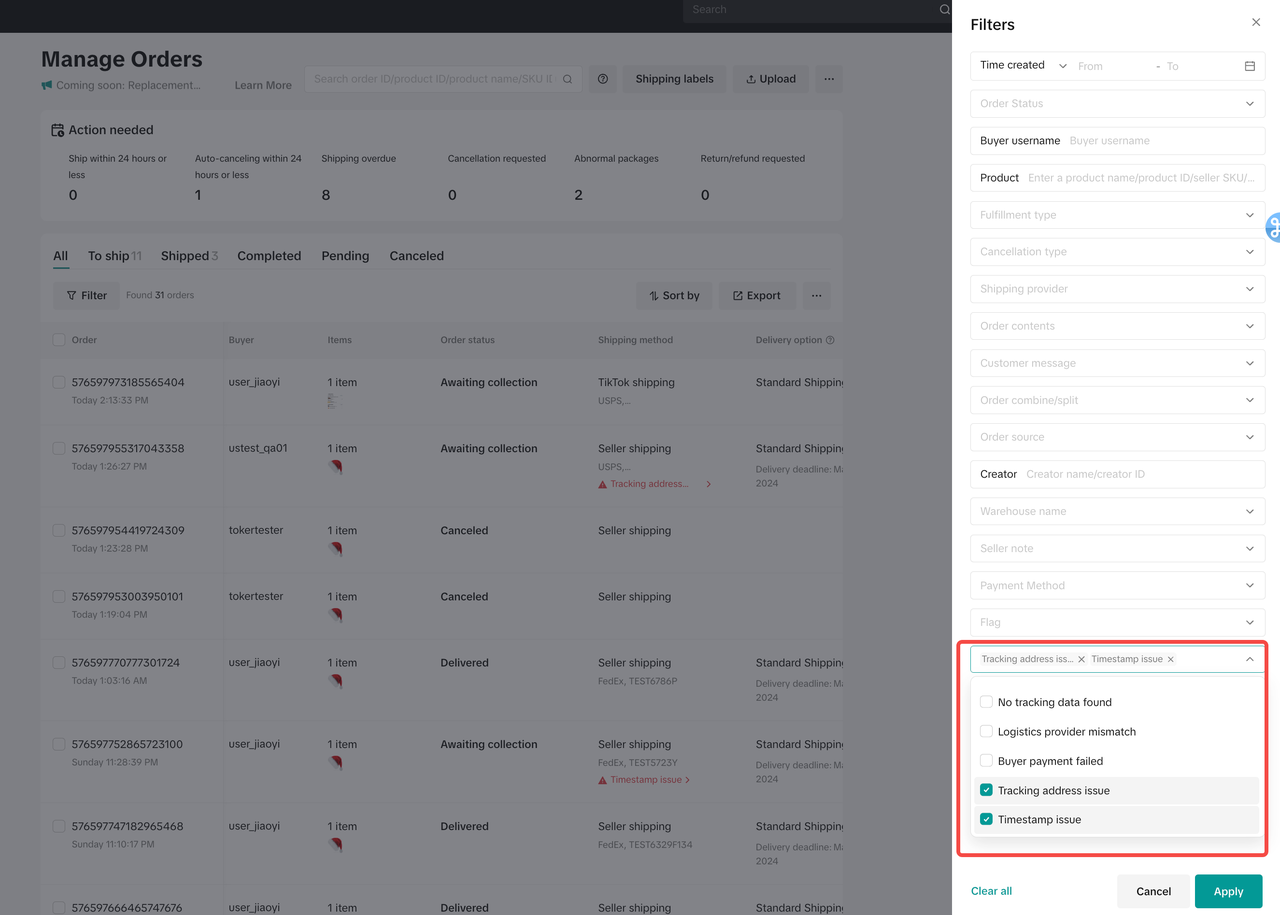Click the red Tracking address warning icon

(602, 484)
